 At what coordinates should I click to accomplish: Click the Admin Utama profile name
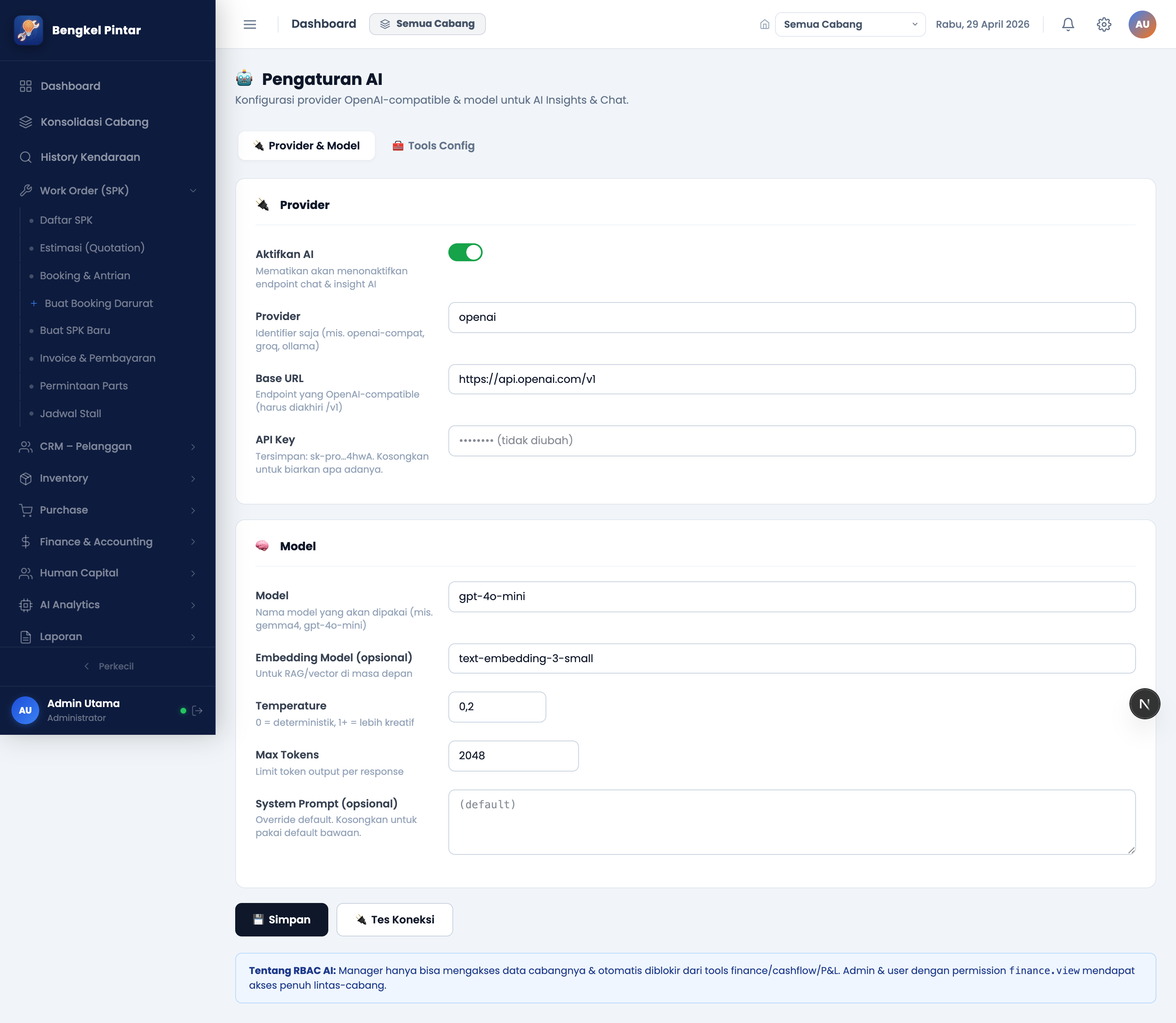[x=83, y=704]
